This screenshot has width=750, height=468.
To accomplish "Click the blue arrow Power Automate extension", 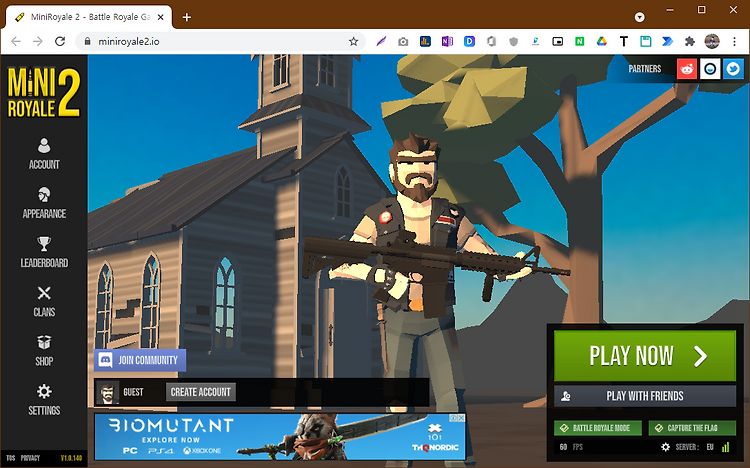I will tap(668, 42).
